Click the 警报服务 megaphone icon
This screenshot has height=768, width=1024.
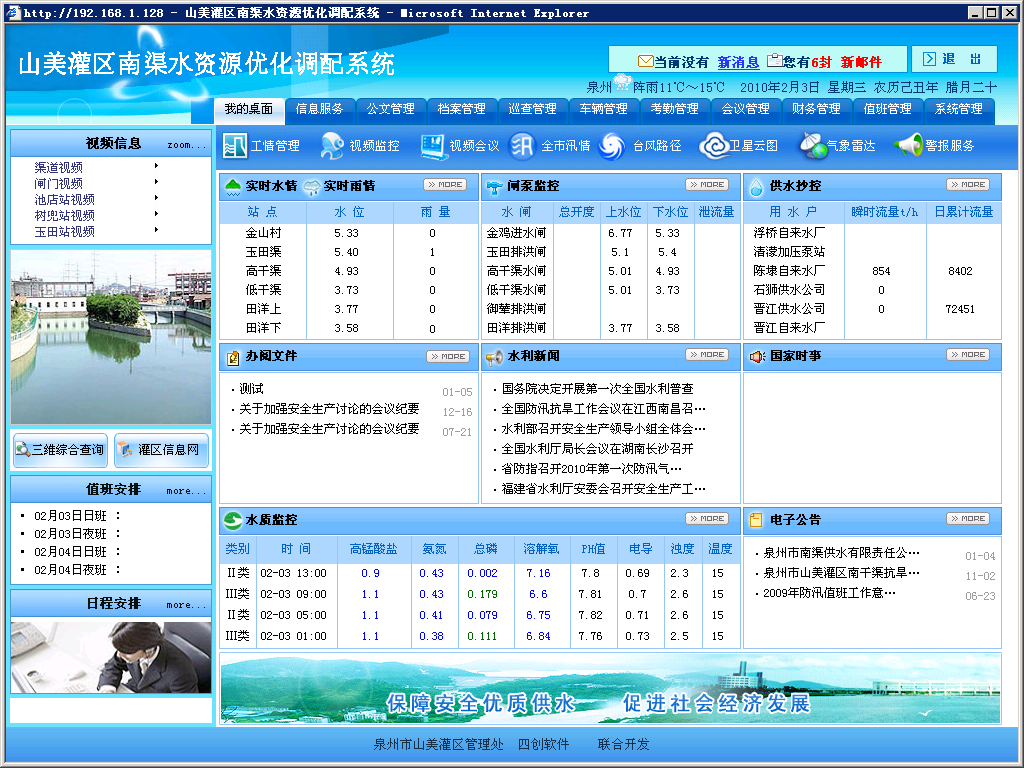(x=908, y=146)
